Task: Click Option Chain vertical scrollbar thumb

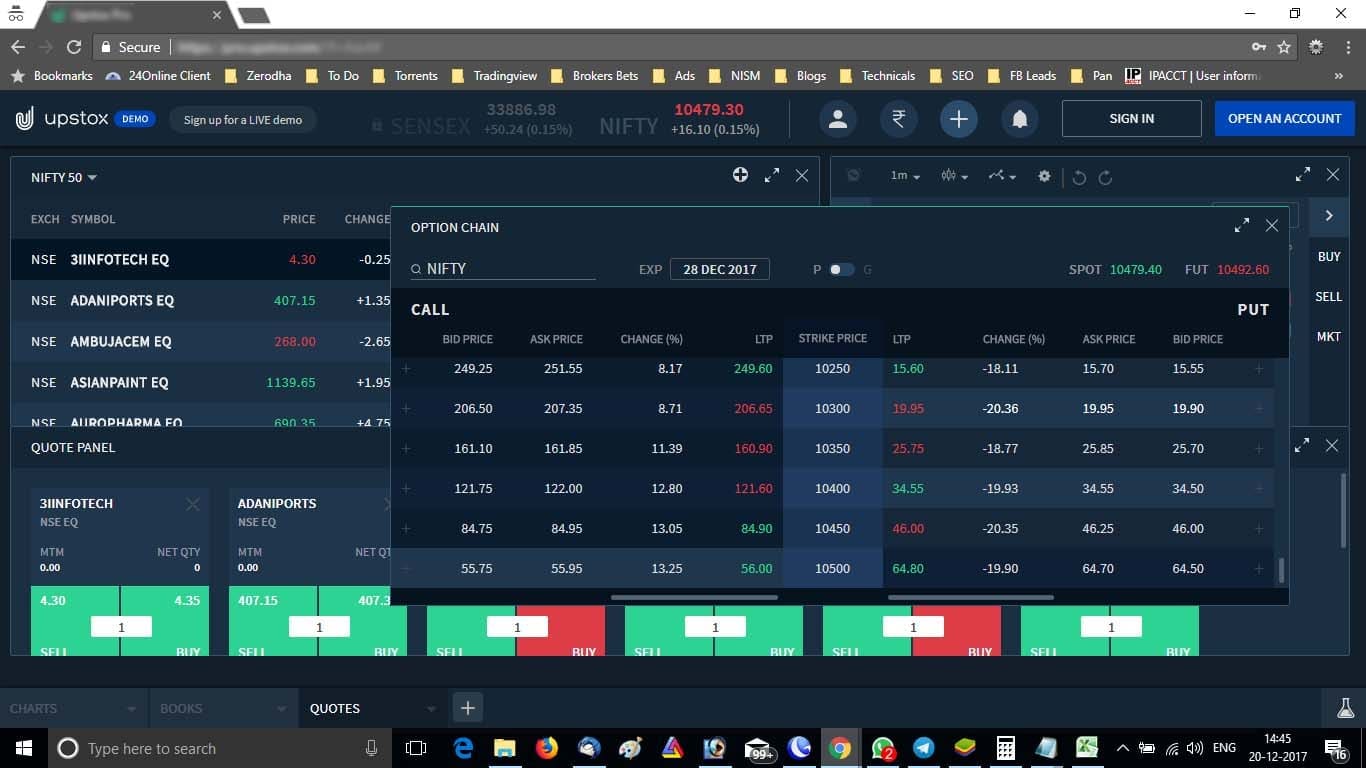Action: click(1281, 571)
